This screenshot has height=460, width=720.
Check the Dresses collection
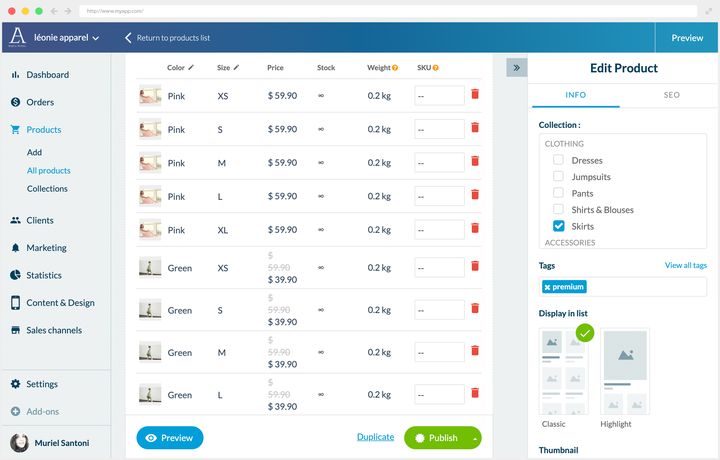[558, 160]
